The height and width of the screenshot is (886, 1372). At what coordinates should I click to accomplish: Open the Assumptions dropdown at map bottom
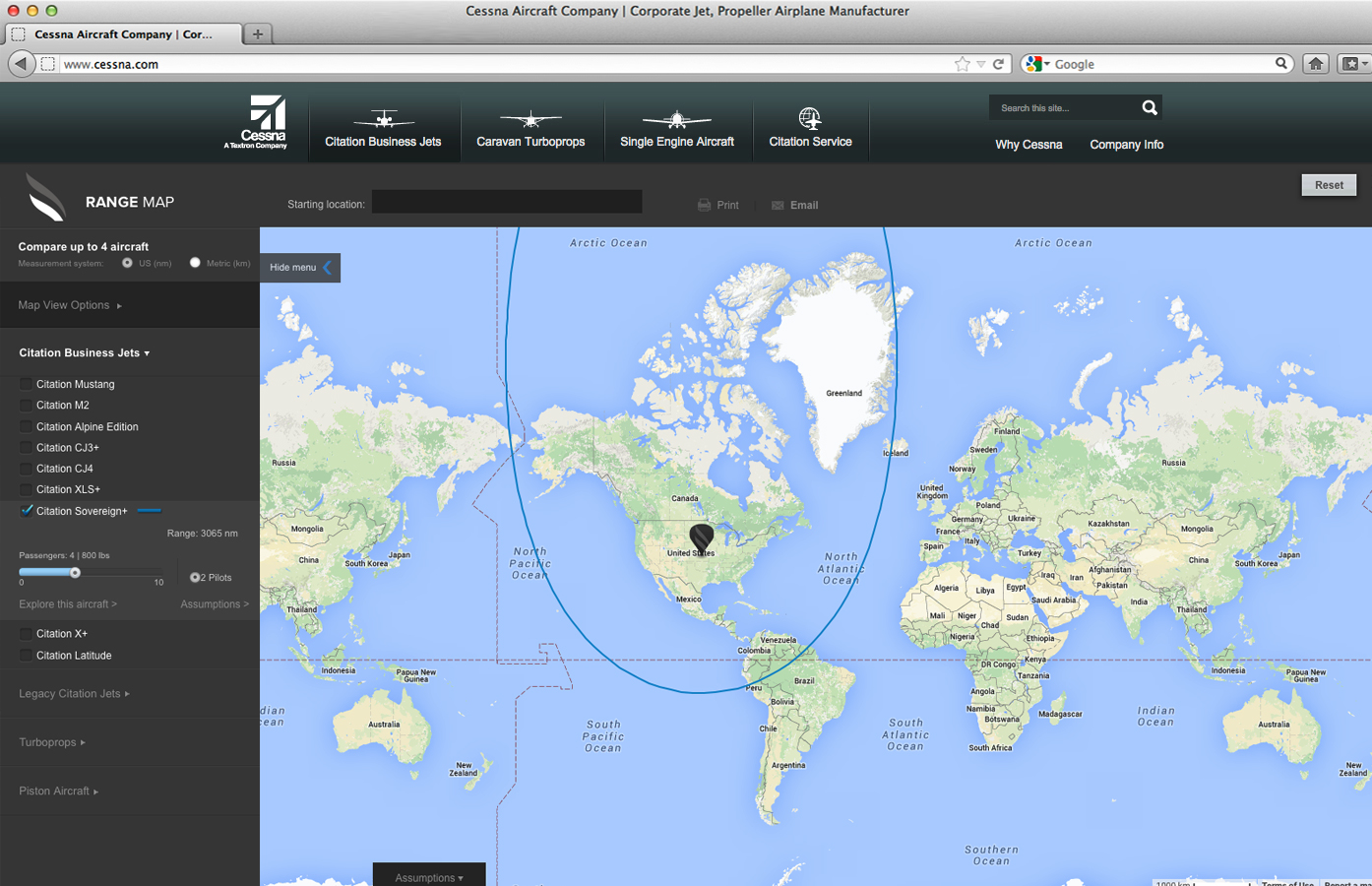coord(429,875)
